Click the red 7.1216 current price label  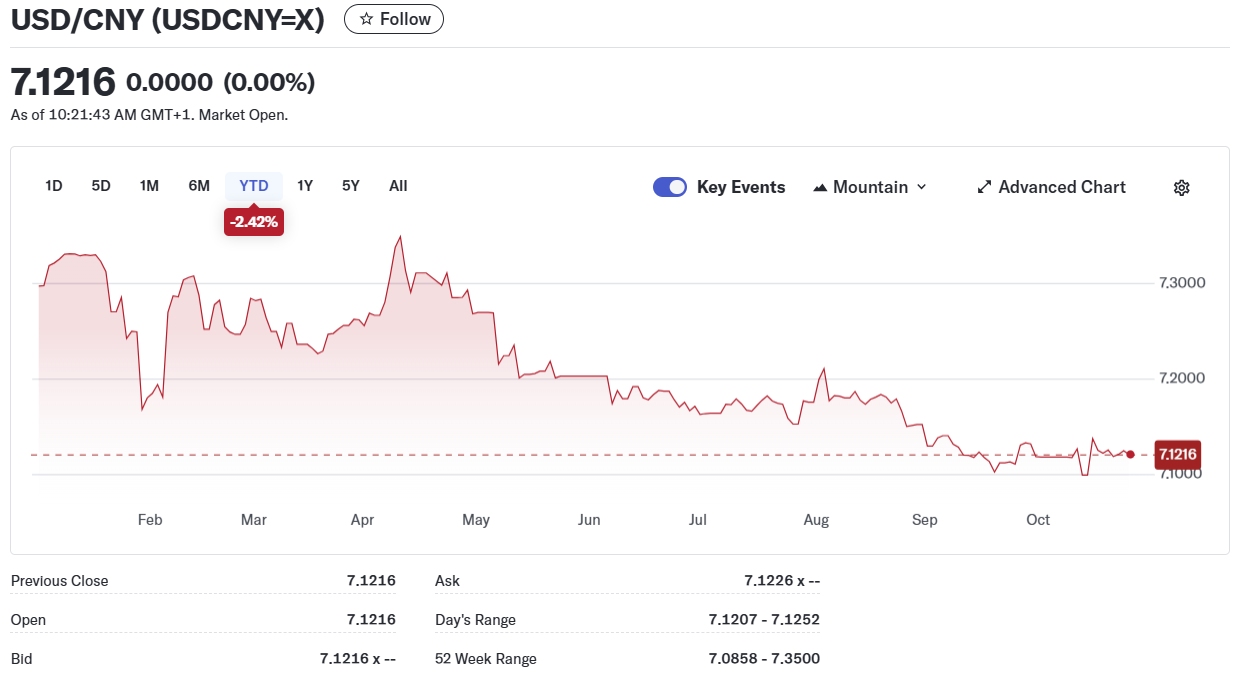pyautogui.click(x=1176, y=455)
